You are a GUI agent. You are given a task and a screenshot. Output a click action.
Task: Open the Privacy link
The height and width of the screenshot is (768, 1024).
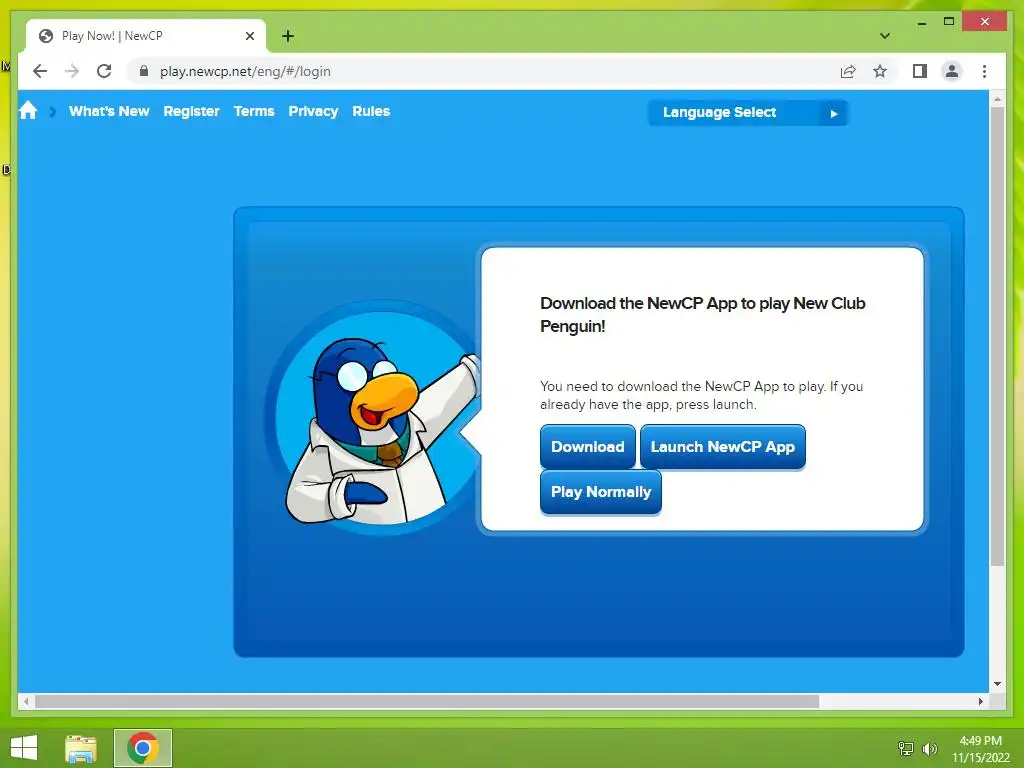point(313,111)
